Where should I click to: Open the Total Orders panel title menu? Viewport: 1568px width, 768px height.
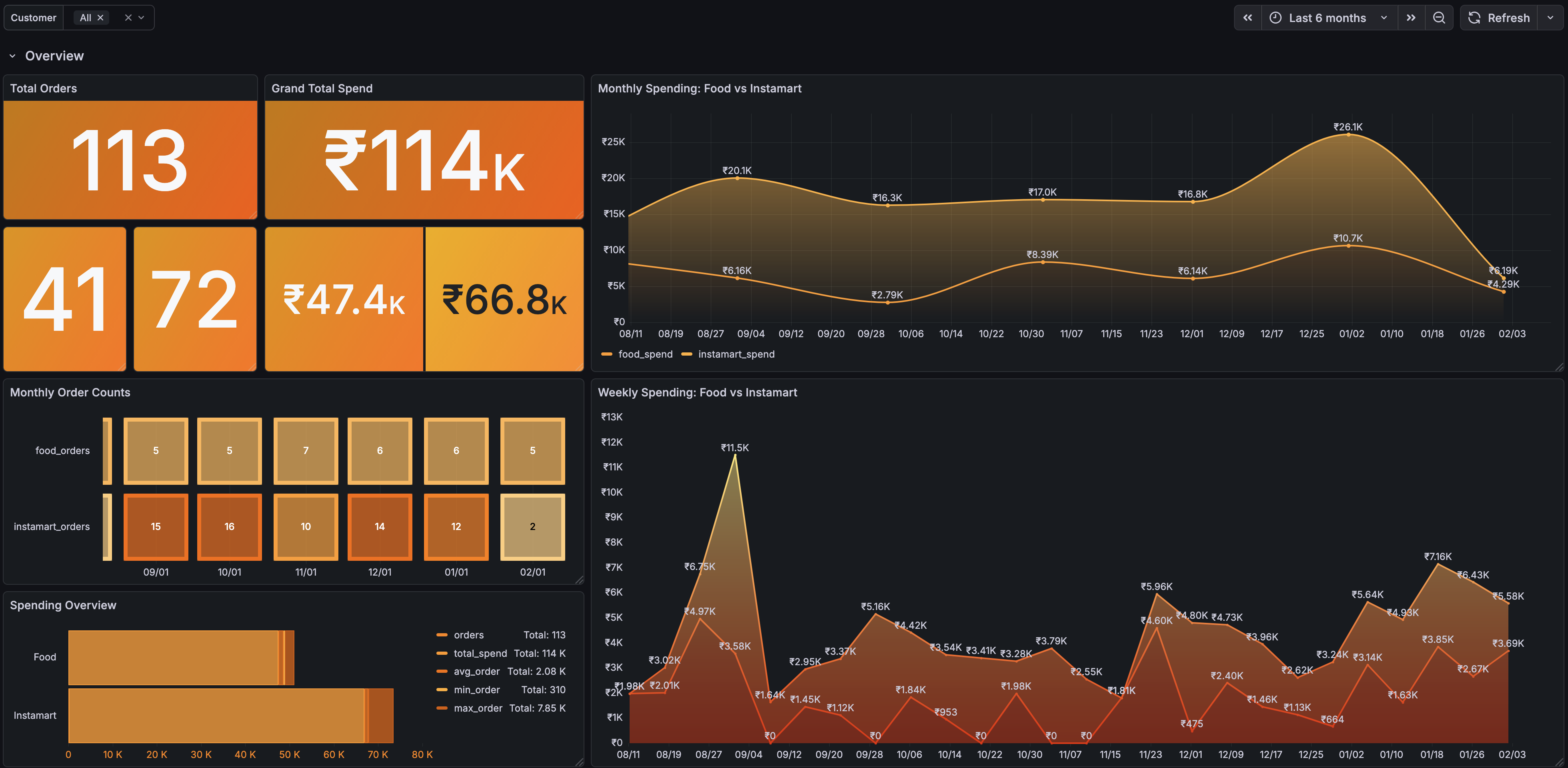coord(43,88)
